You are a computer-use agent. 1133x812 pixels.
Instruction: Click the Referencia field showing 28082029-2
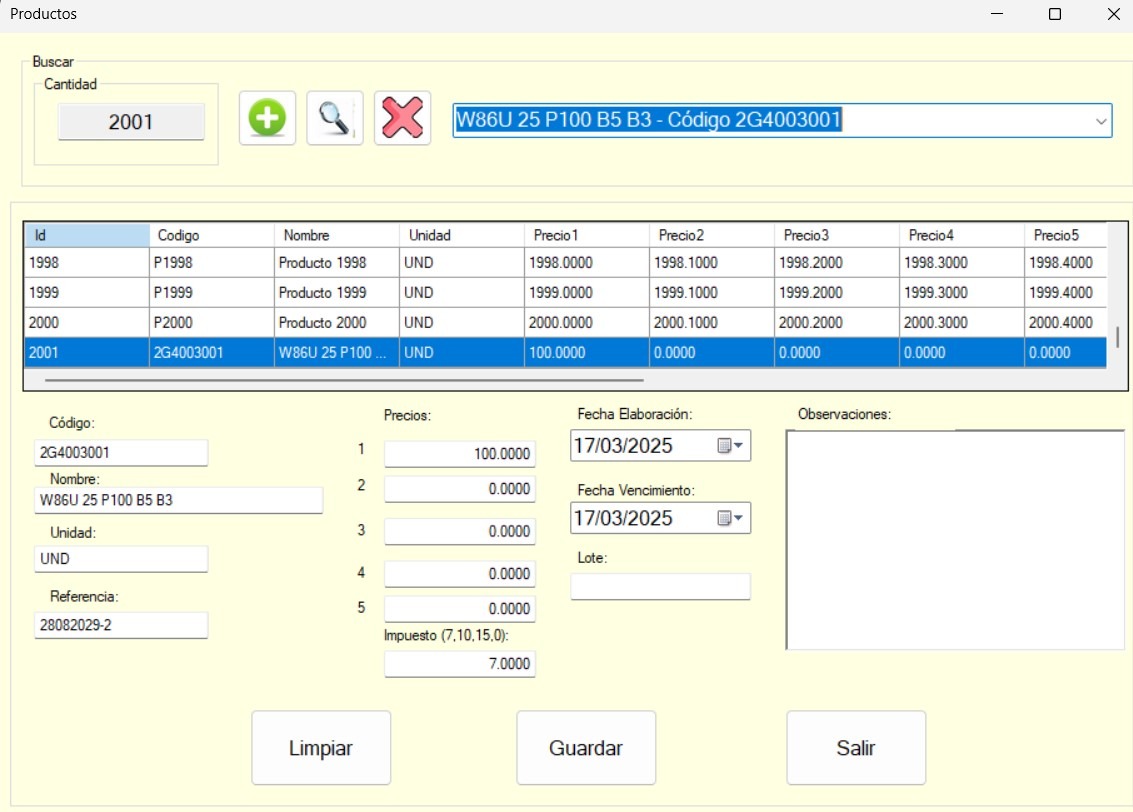coord(120,625)
